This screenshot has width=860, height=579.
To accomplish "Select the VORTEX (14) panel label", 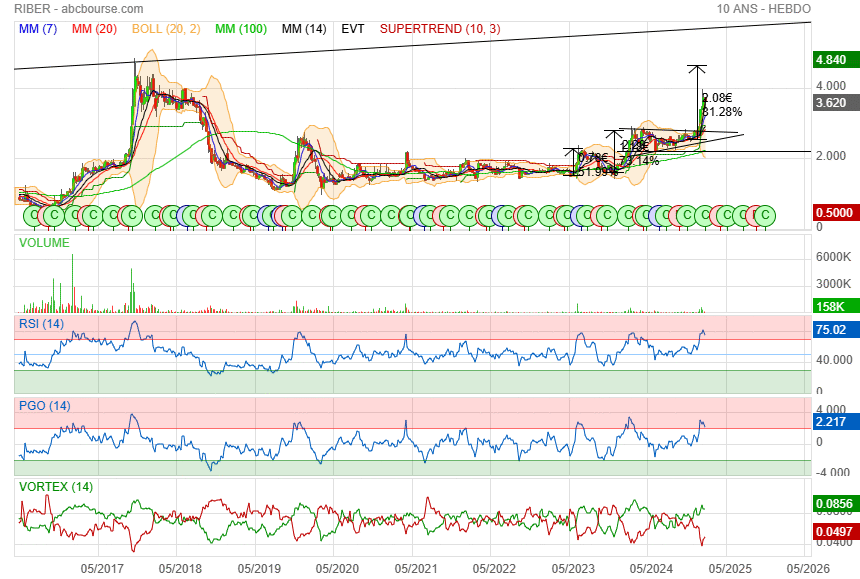I will (56, 487).
